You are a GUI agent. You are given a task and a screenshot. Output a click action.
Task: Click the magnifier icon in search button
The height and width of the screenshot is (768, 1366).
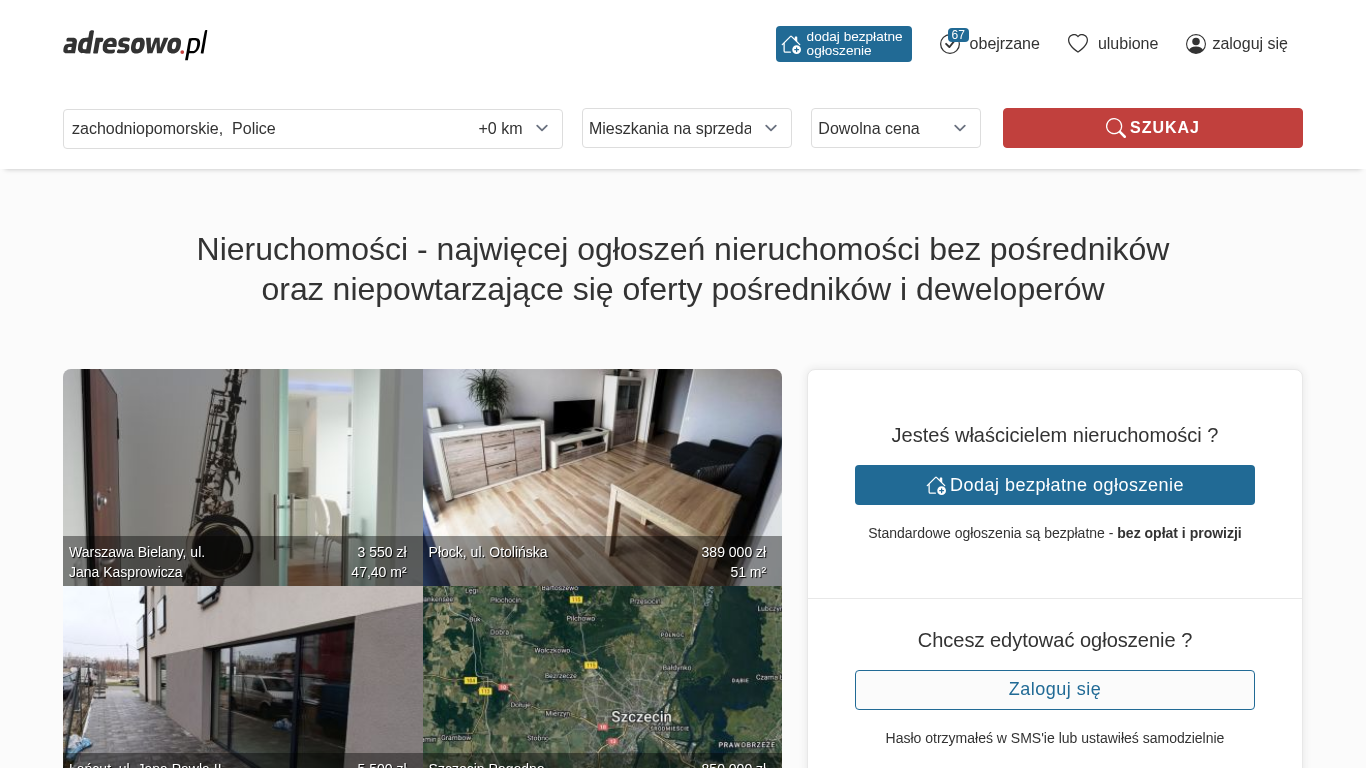coord(1115,128)
